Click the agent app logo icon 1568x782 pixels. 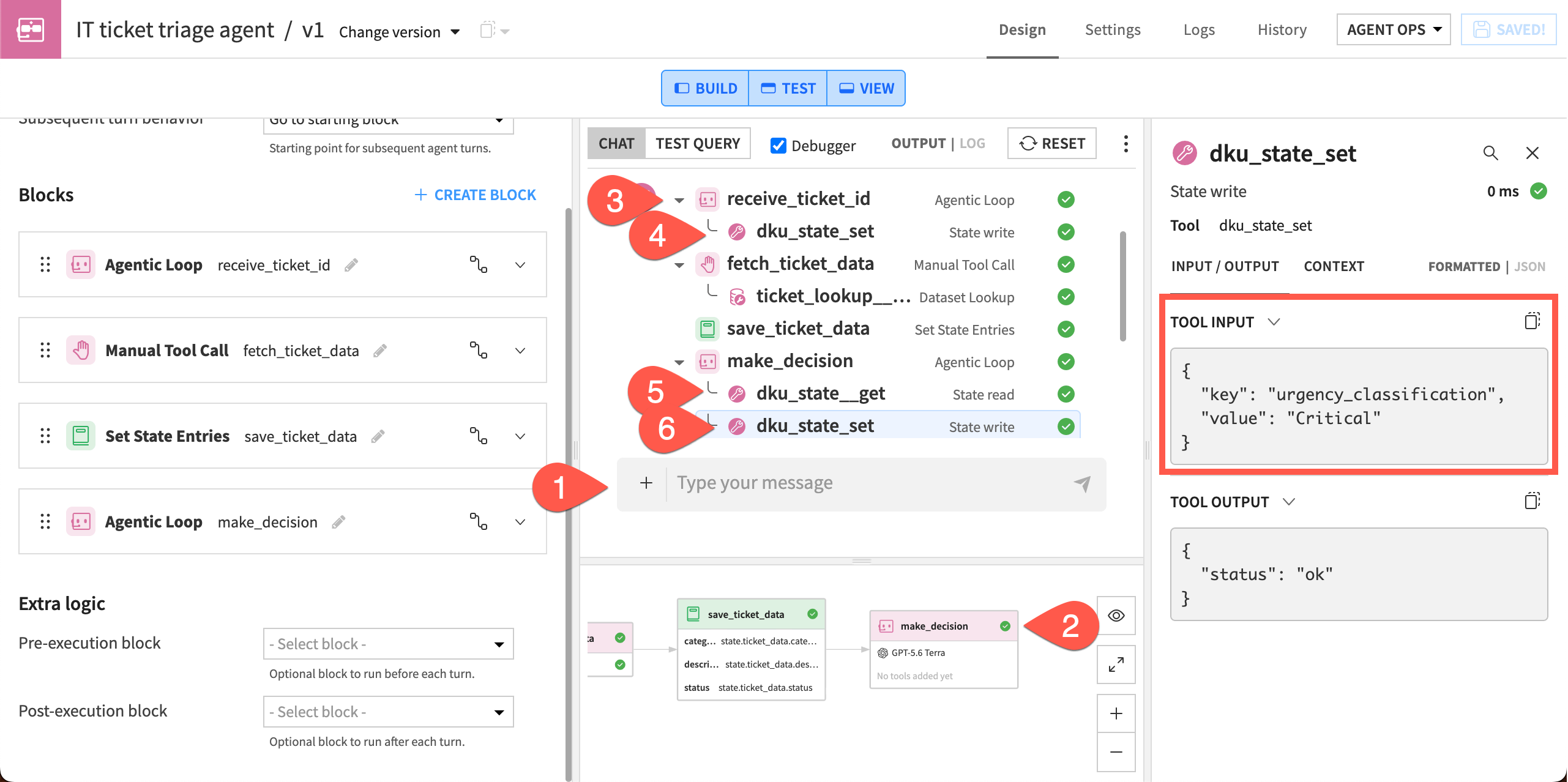pos(31,29)
